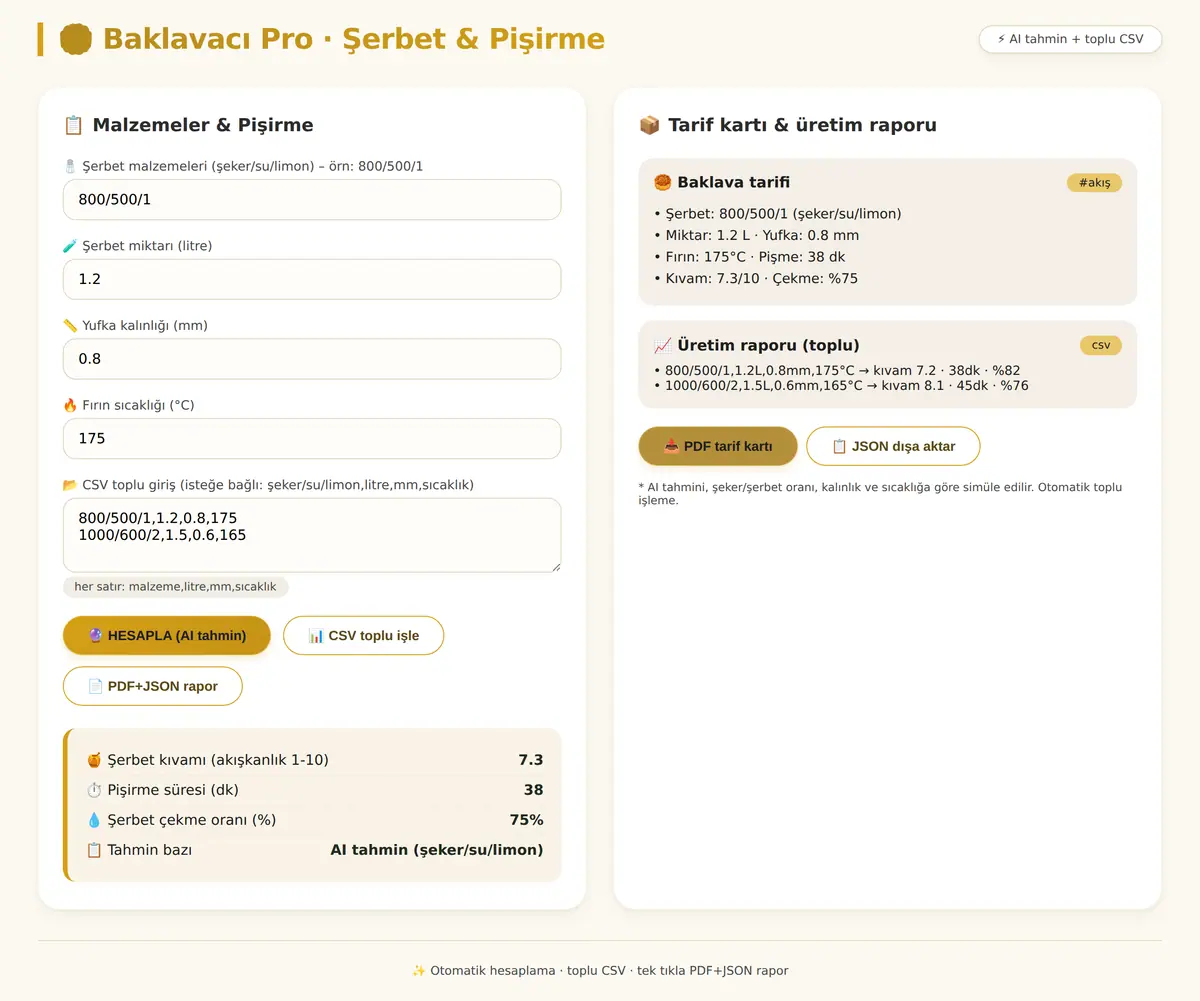Select the çekme oranı value 75%

527,820
